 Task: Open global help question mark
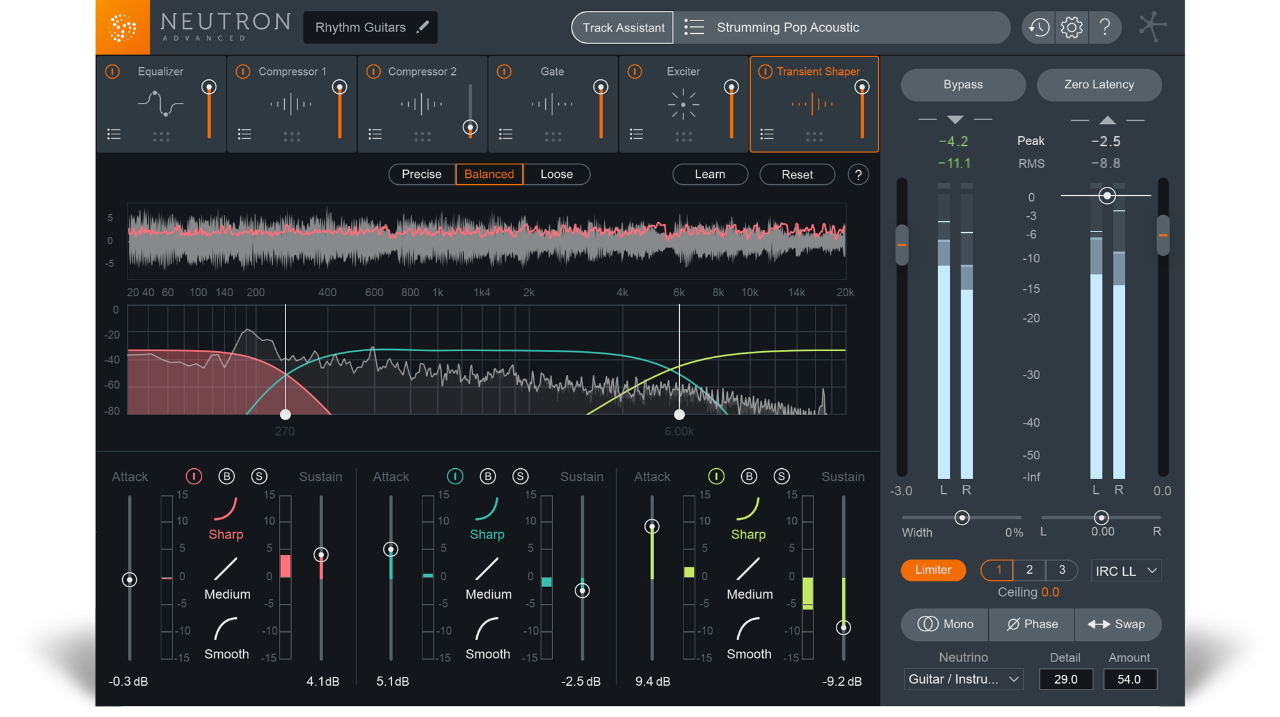(1104, 27)
